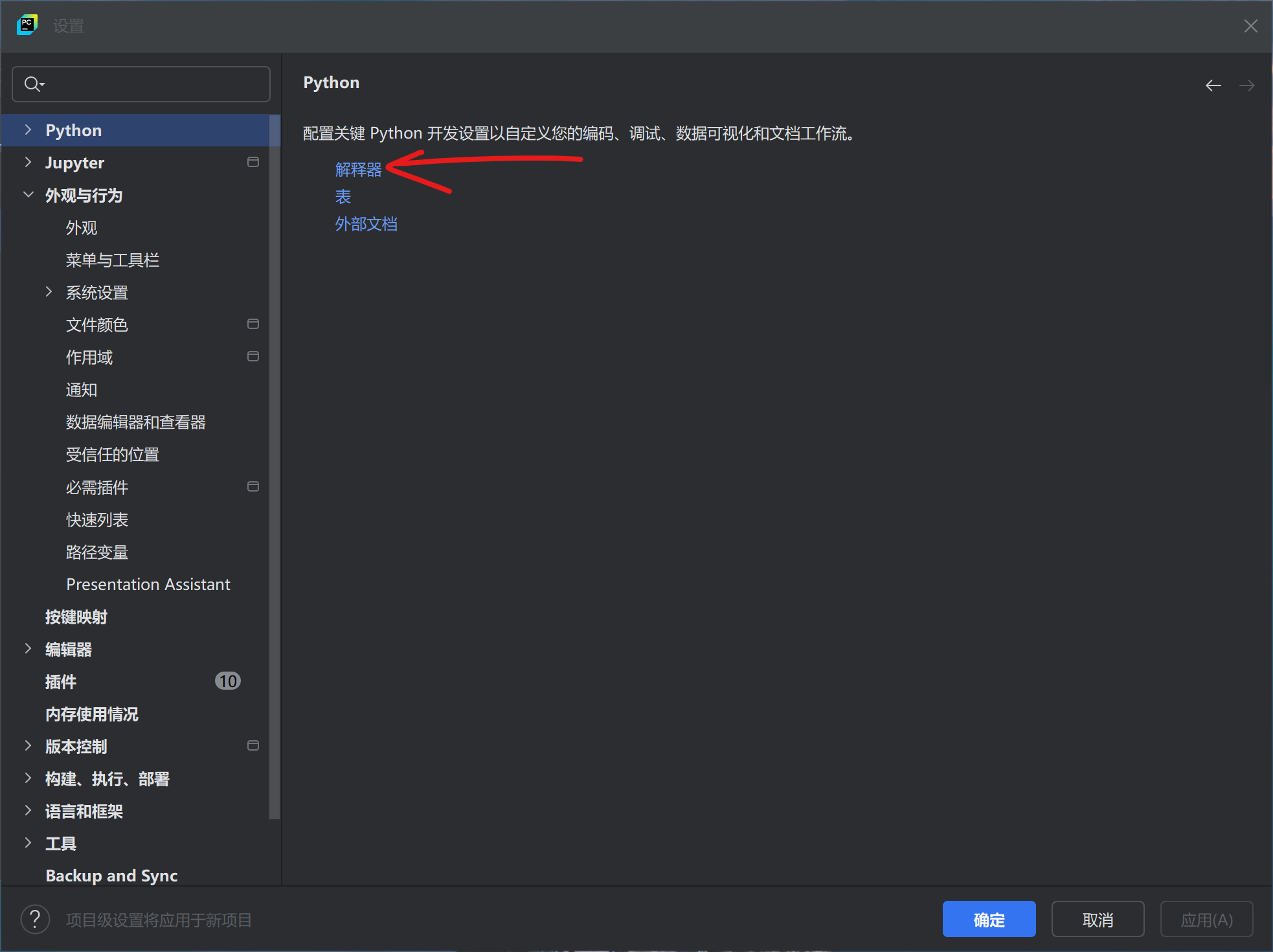
Task: Open the 解释器 link
Action: [358, 170]
